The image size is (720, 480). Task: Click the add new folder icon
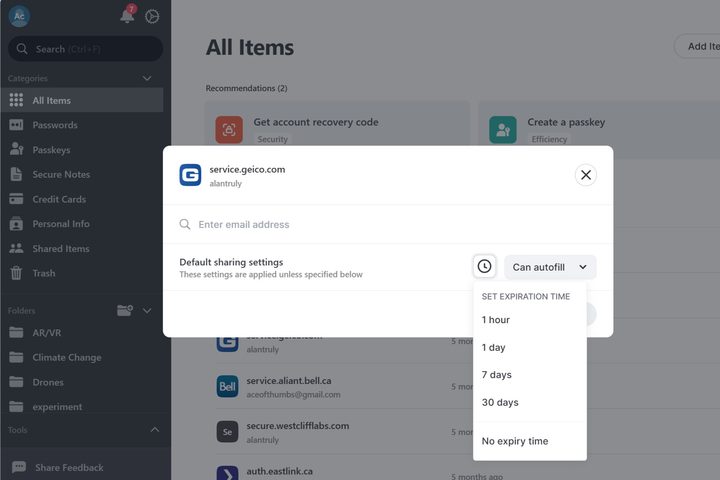click(125, 311)
